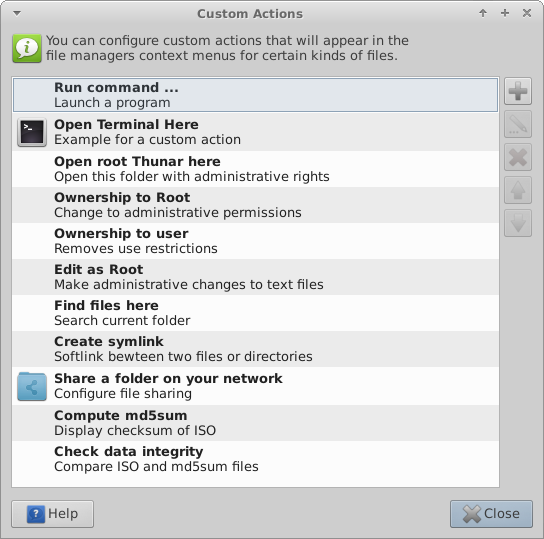Screen dimensions: 544x539
Task: Click the shared folder icon in the list
Action: tap(32, 386)
